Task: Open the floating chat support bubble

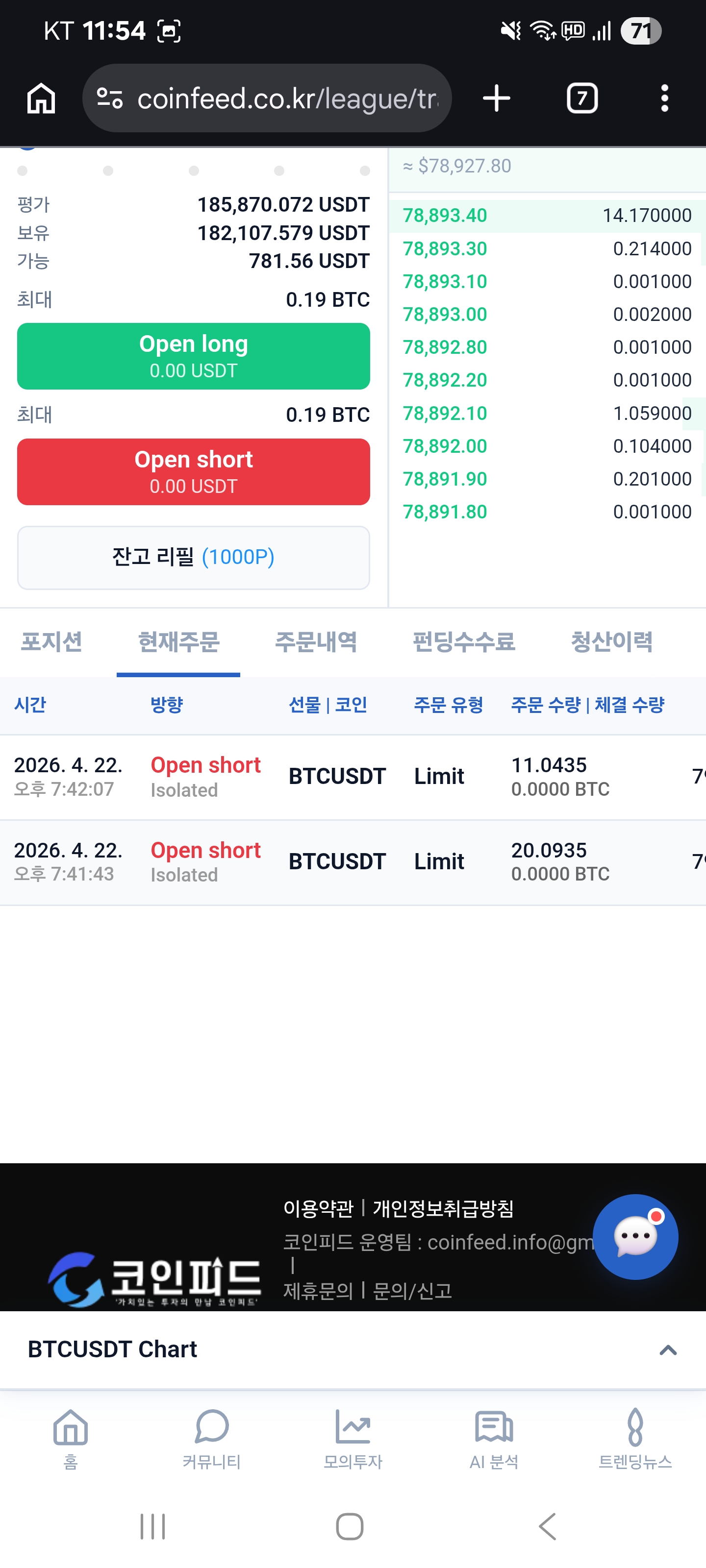Action: (635, 1236)
